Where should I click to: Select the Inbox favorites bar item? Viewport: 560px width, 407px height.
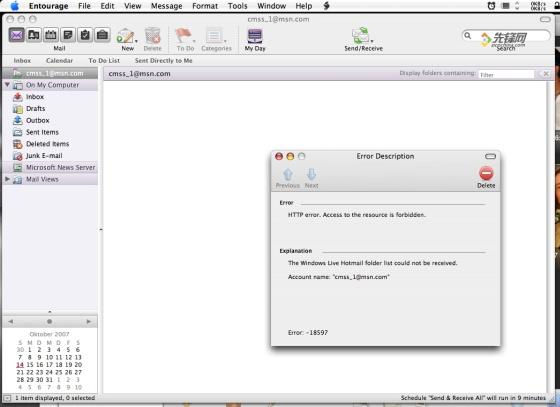pos(22,61)
